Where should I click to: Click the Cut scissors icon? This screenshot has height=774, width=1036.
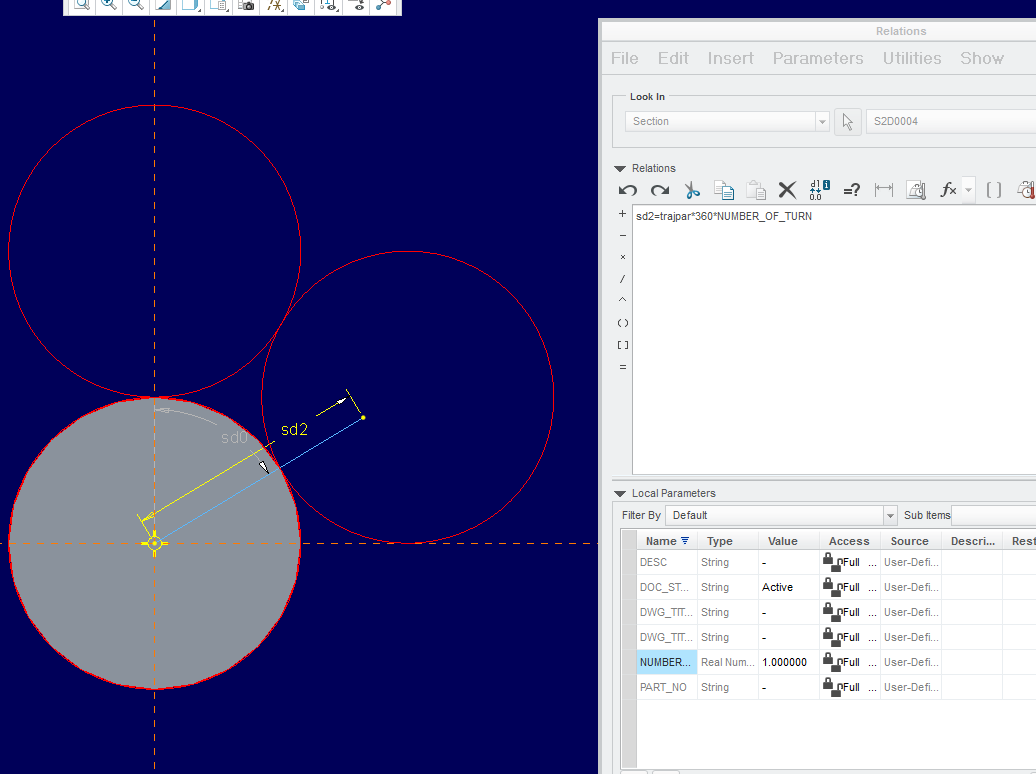pos(692,190)
